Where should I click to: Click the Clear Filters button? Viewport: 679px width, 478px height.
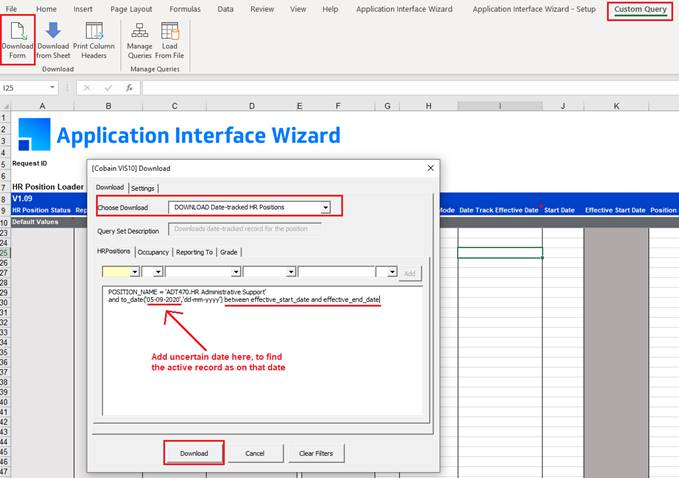click(316, 453)
